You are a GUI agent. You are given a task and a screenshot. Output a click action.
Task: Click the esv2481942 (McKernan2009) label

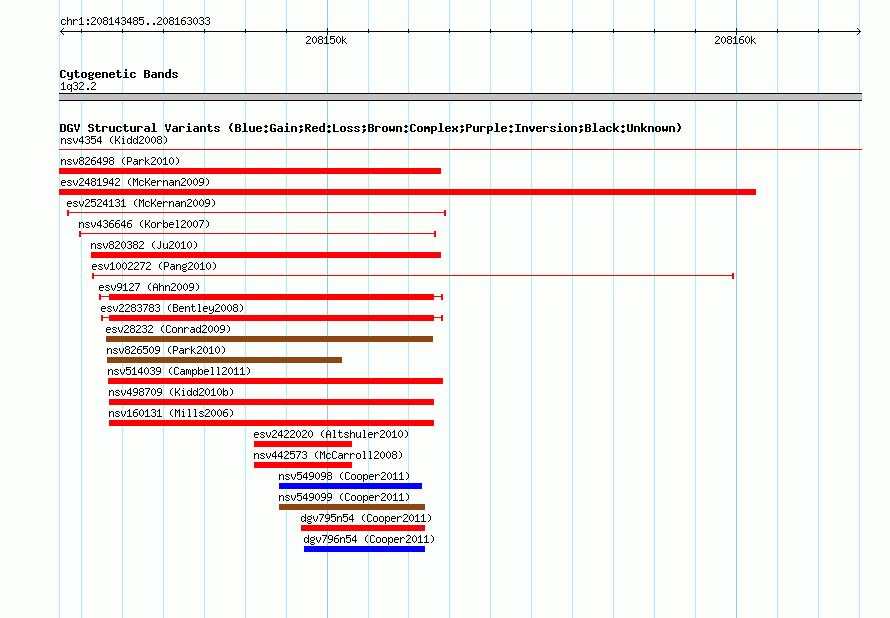pyautogui.click(x=135, y=182)
